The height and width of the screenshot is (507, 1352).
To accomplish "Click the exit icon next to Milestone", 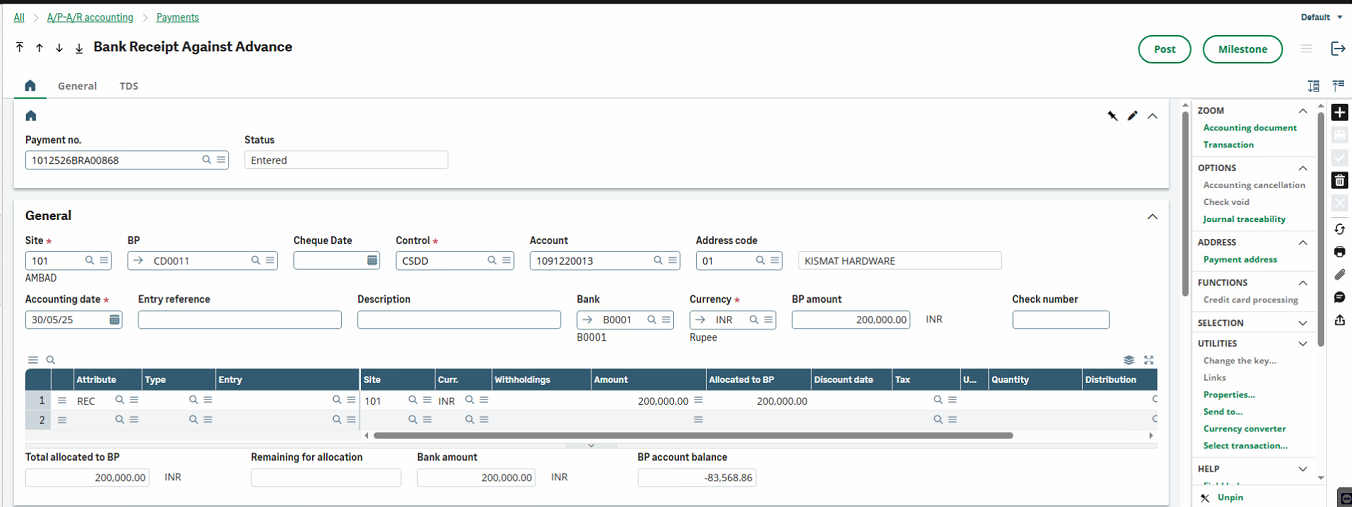I will [1338, 49].
